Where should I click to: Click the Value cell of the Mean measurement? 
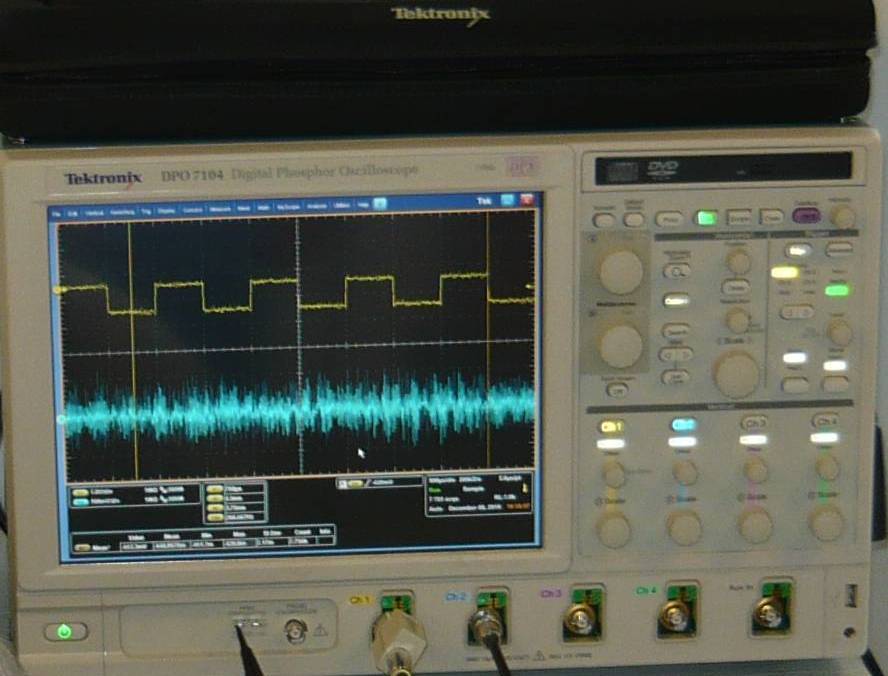pos(134,546)
